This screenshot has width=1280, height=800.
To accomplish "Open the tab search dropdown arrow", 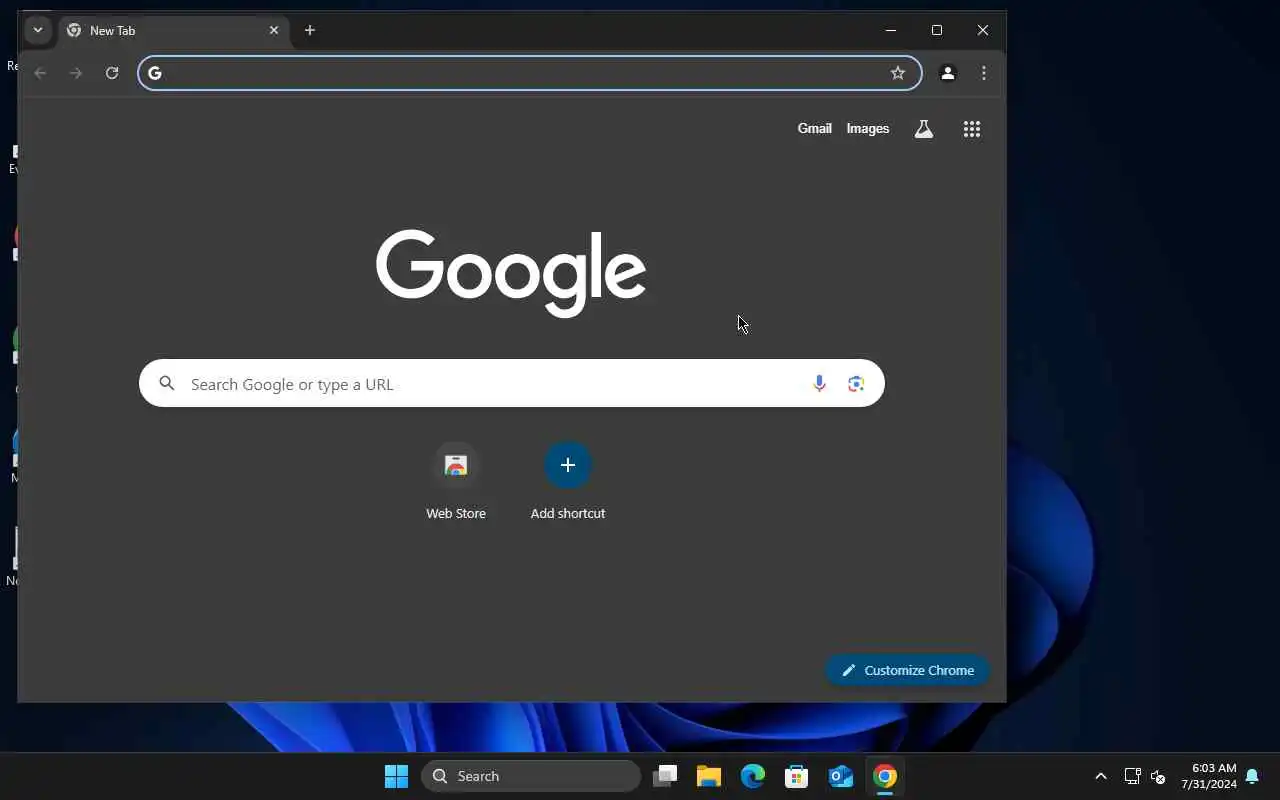I will 38,30.
